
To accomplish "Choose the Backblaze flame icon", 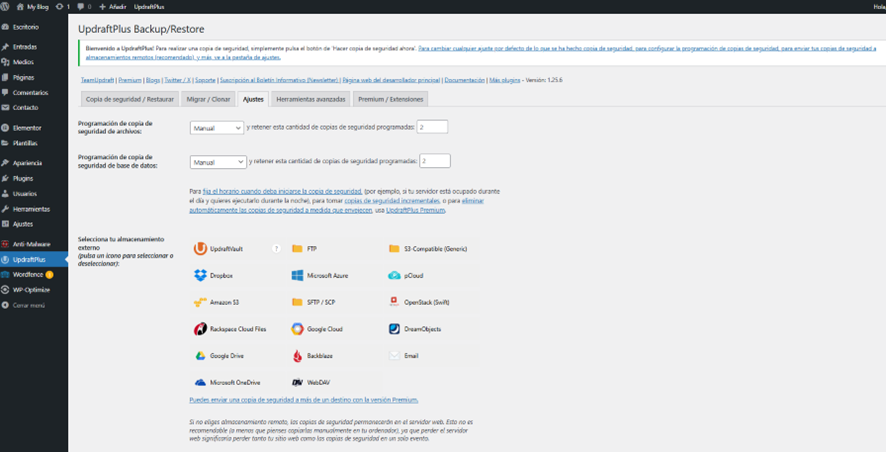I will [x=297, y=355].
